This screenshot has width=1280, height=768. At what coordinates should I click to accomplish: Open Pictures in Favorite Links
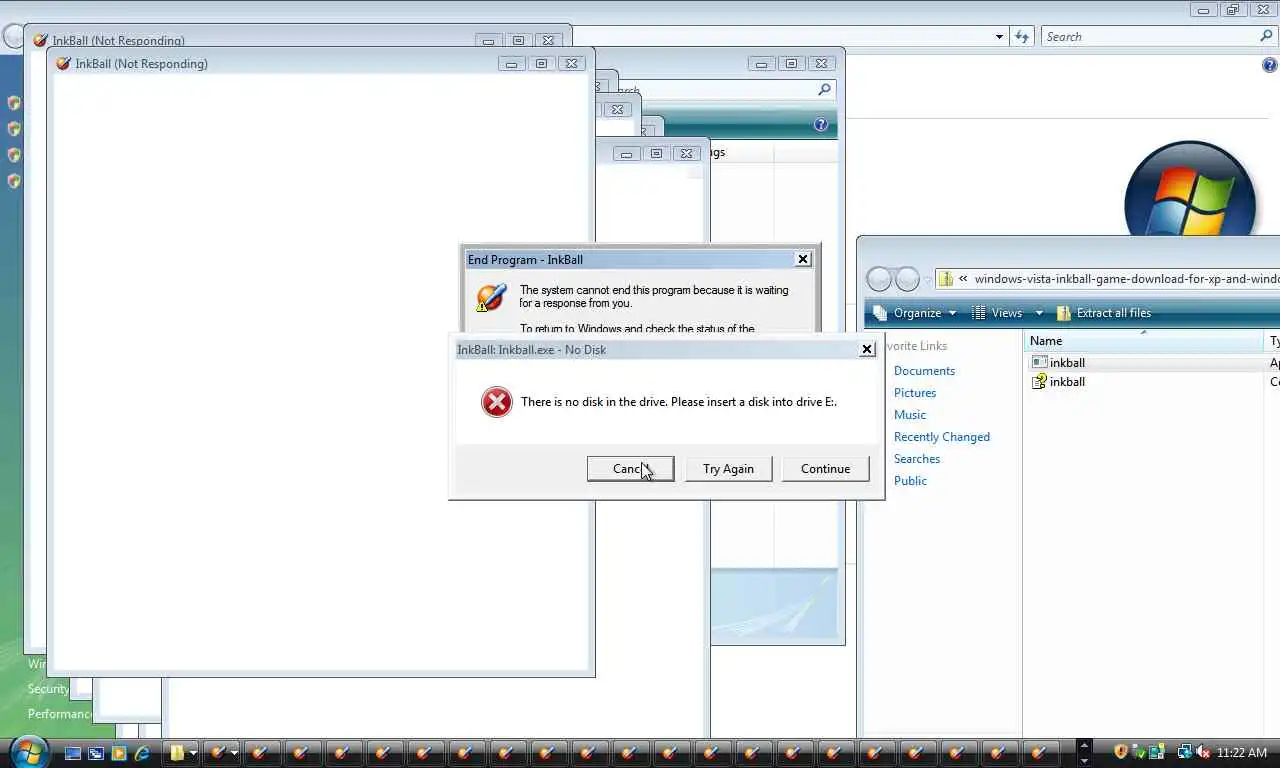(x=915, y=393)
